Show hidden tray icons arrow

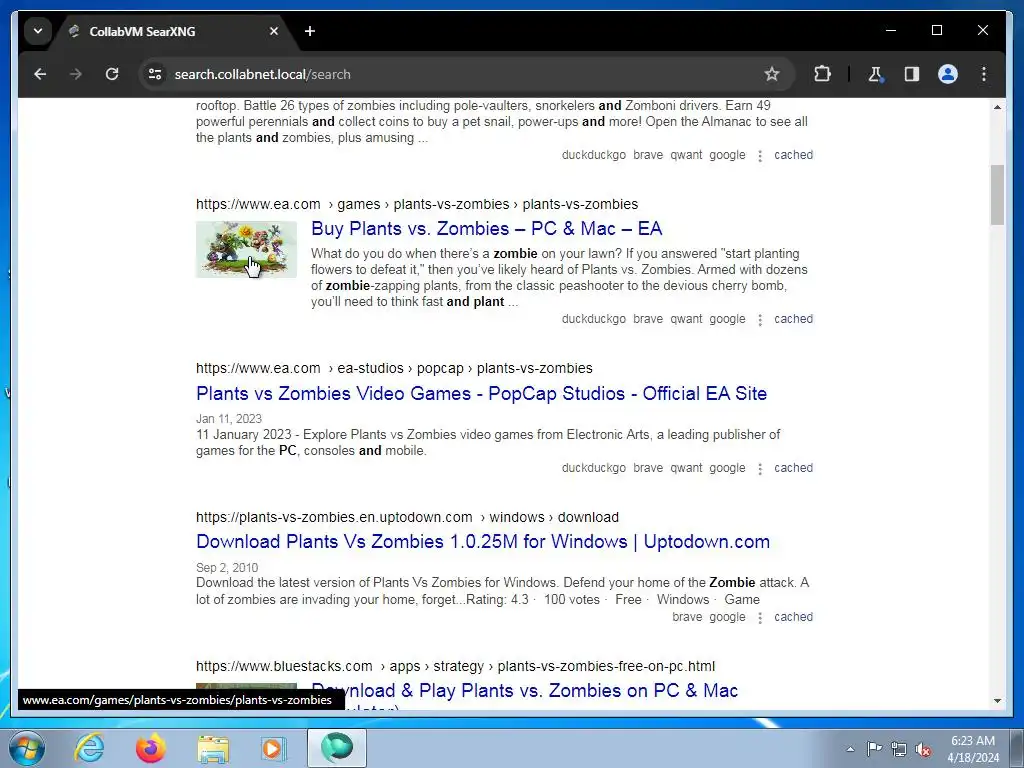(x=850, y=749)
